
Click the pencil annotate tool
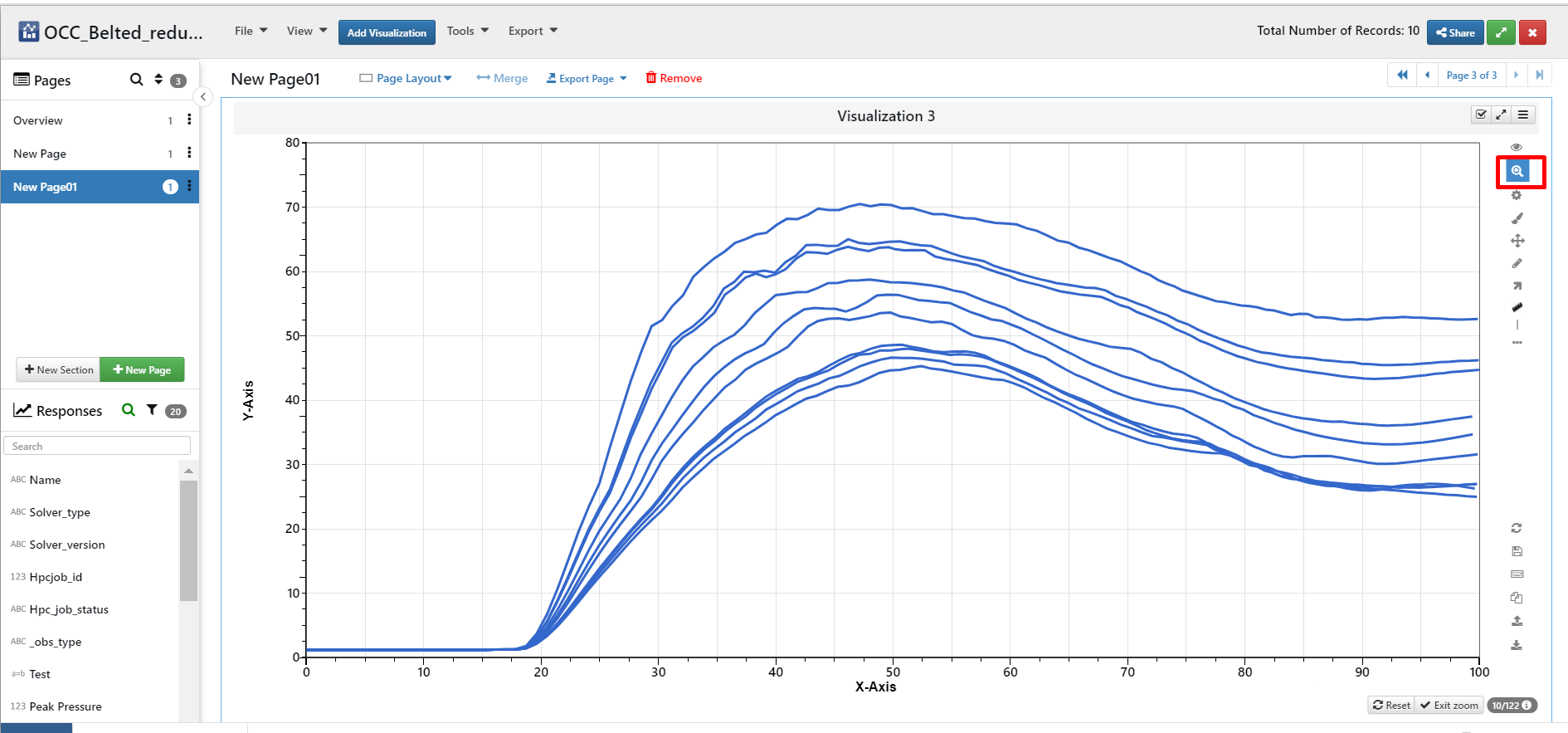(1517, 263)
